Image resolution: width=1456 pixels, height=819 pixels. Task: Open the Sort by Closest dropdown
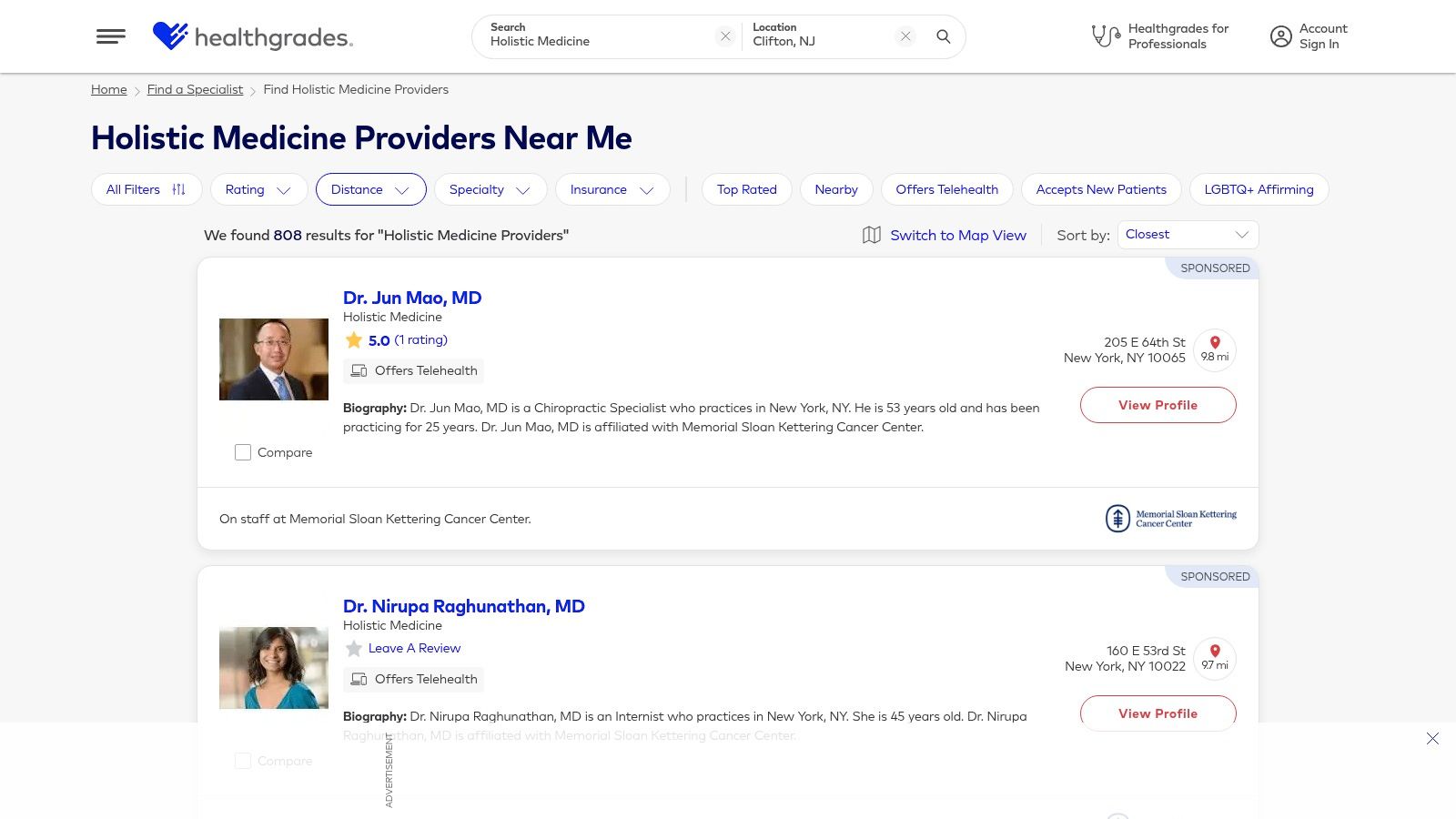click(x=1188, y=235)
